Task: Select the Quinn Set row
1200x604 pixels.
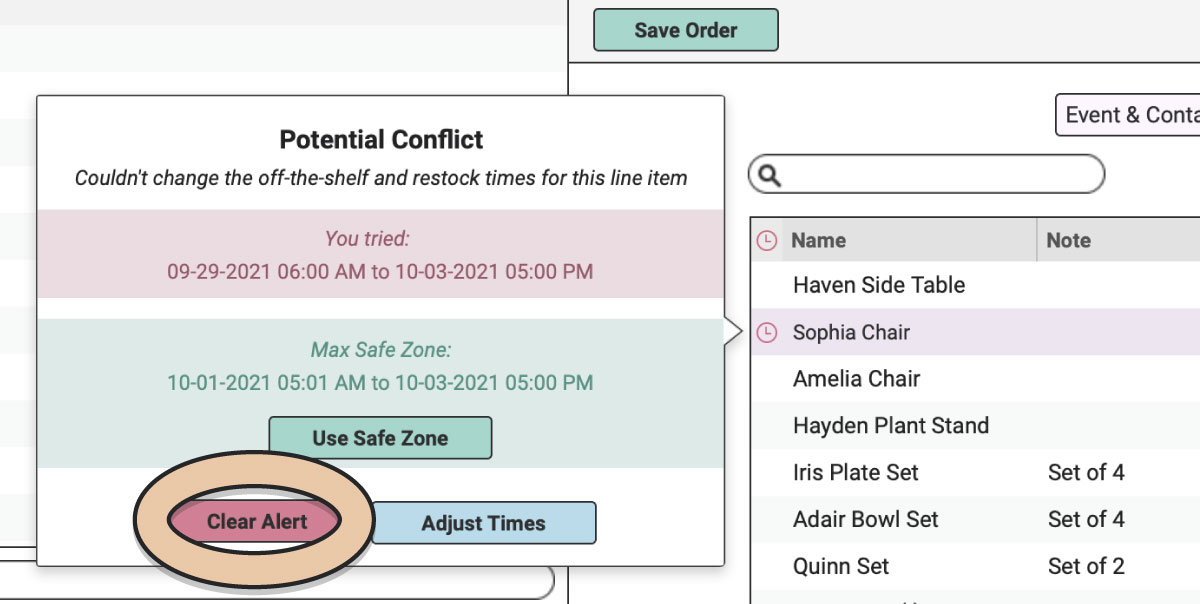Action: 975,567
